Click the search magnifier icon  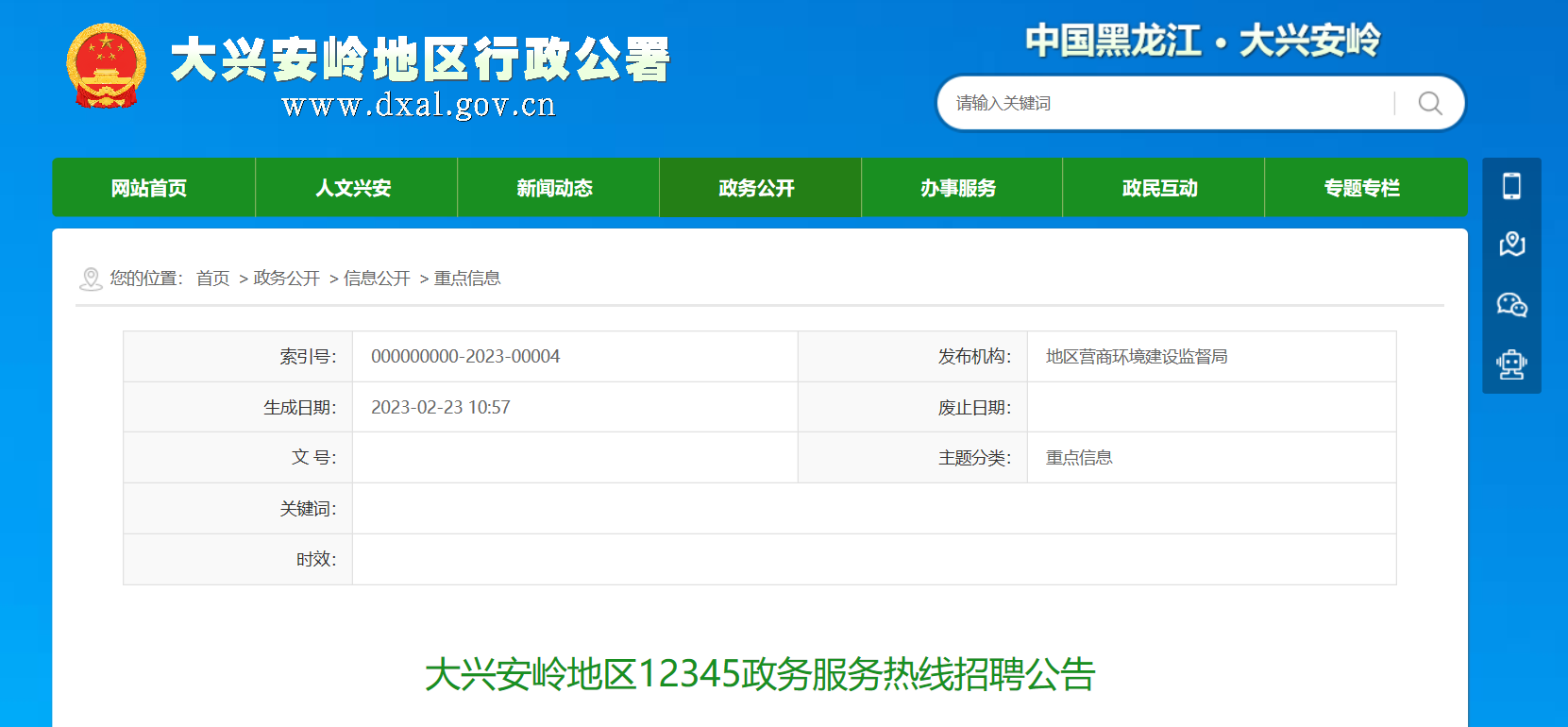point(1429,103)
